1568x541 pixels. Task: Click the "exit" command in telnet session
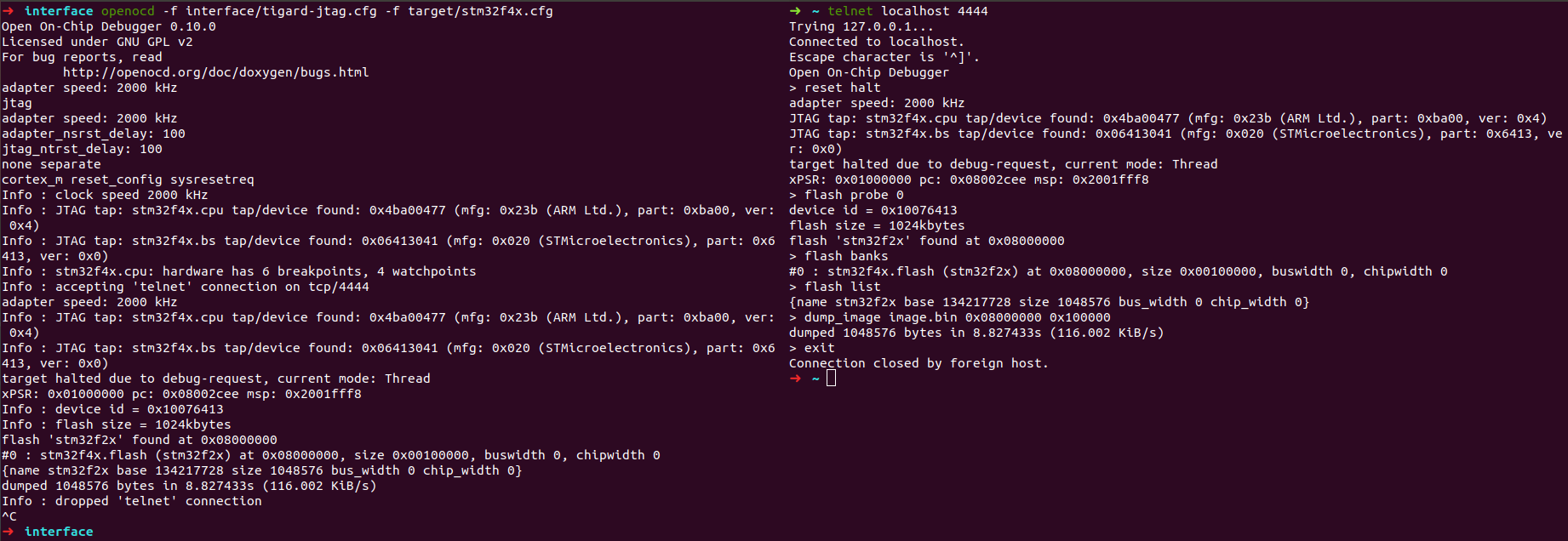pyautogui.click(x=819, y=348)
